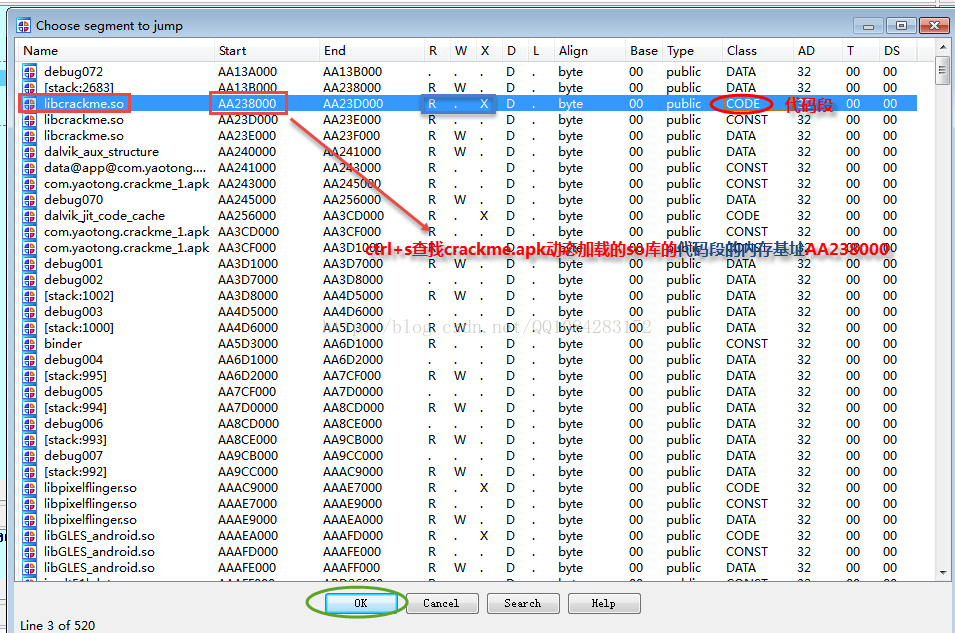955x633 pixels.
Task: Select the libcrackme.so row starting at AA23E000
Action: pyautogui.click(x=467, y=136)
